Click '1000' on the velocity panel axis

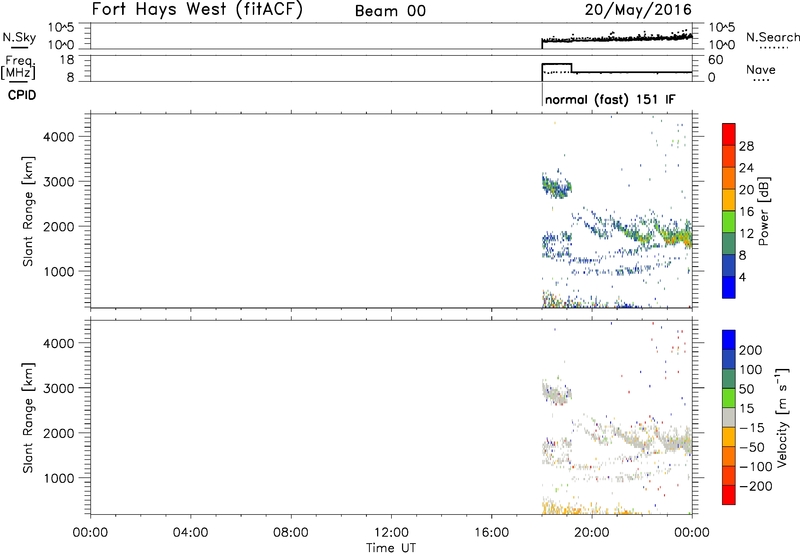click(59, 478)
